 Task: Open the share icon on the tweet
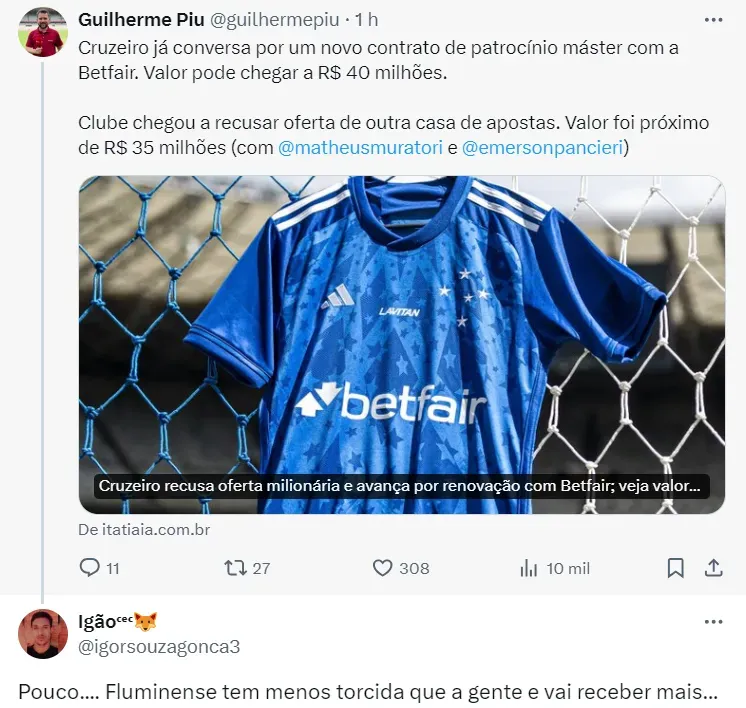pyautogui.click(x=714, y=568)
